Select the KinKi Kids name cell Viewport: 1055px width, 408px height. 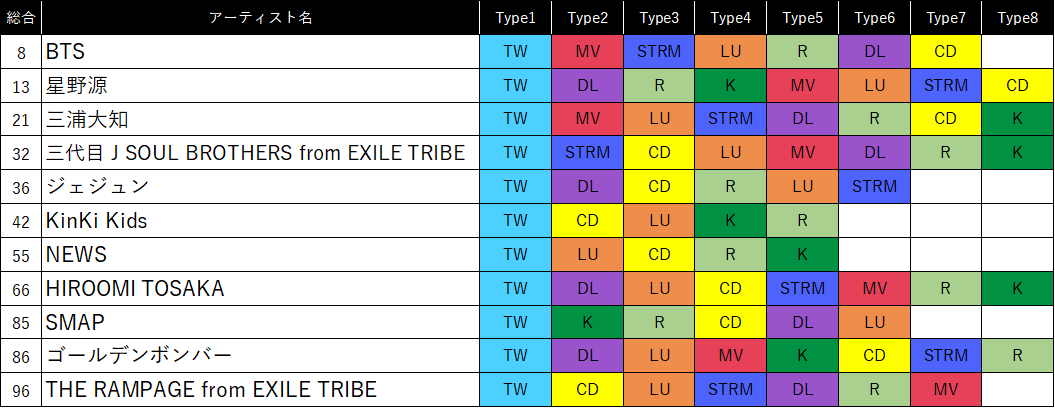pyautogui.click(x=261, y=221)
